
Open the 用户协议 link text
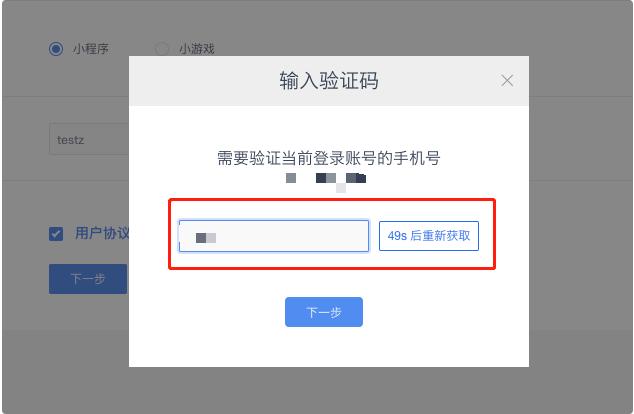102,233
